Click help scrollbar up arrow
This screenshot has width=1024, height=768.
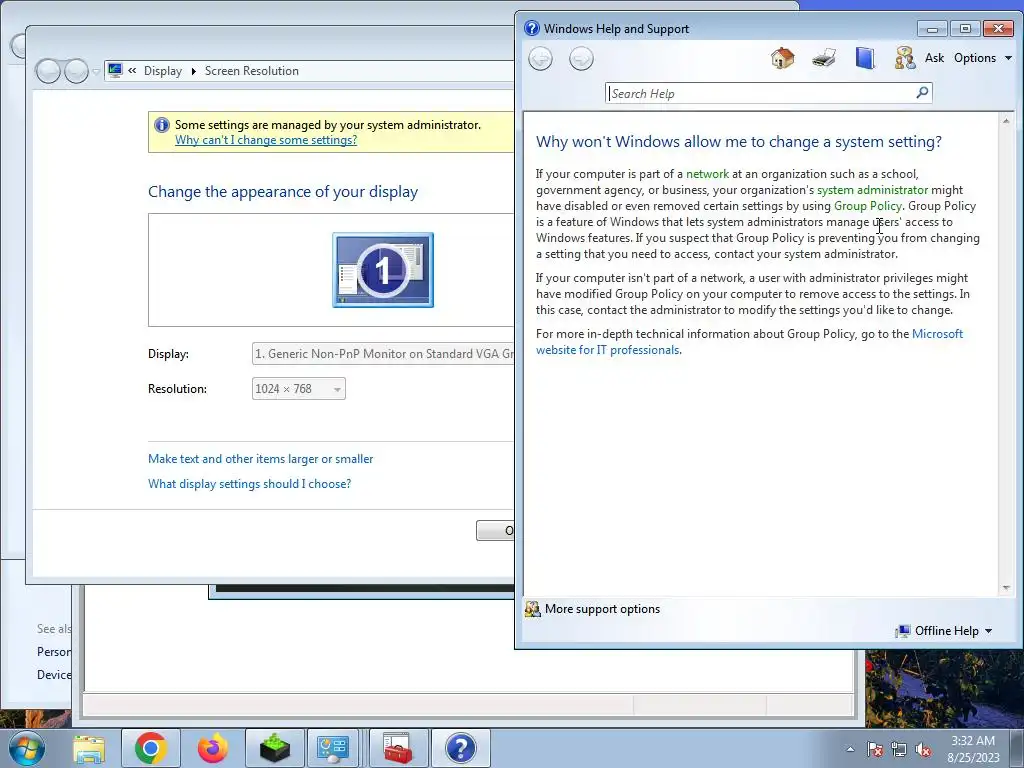(1006, 121)
